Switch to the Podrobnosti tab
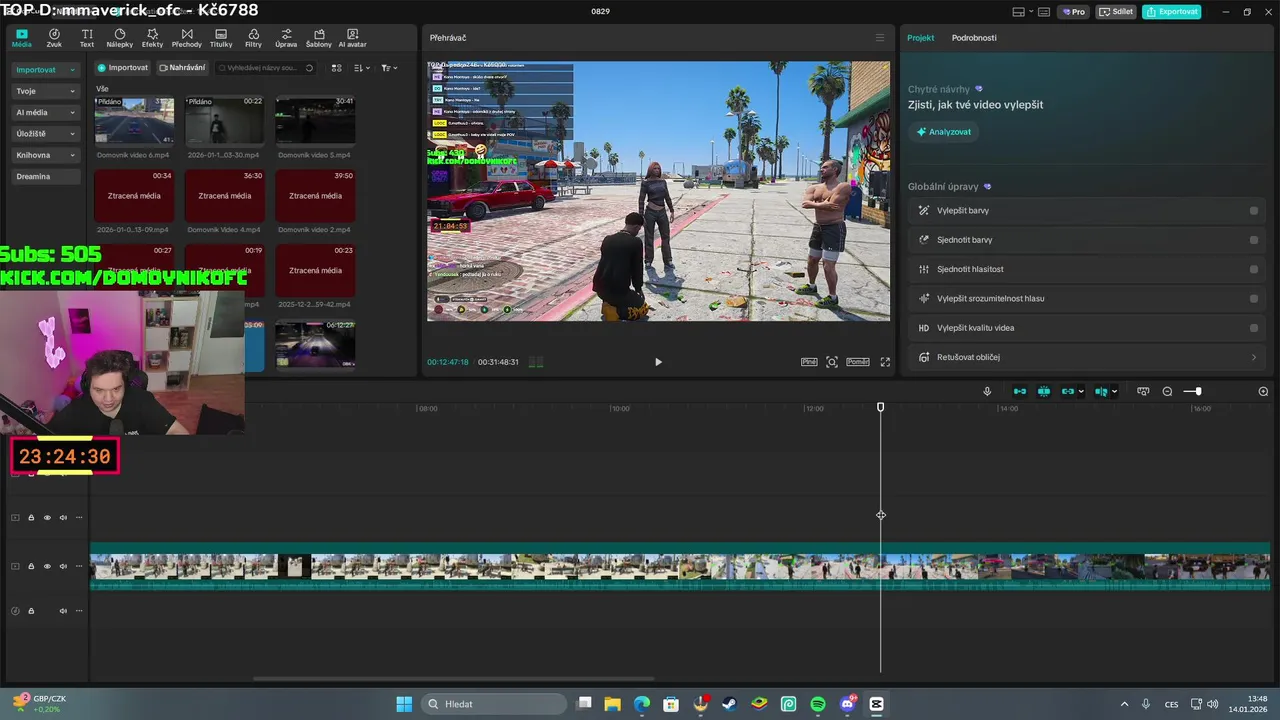The image size is (1280, 720). click(x=974, y=38)
